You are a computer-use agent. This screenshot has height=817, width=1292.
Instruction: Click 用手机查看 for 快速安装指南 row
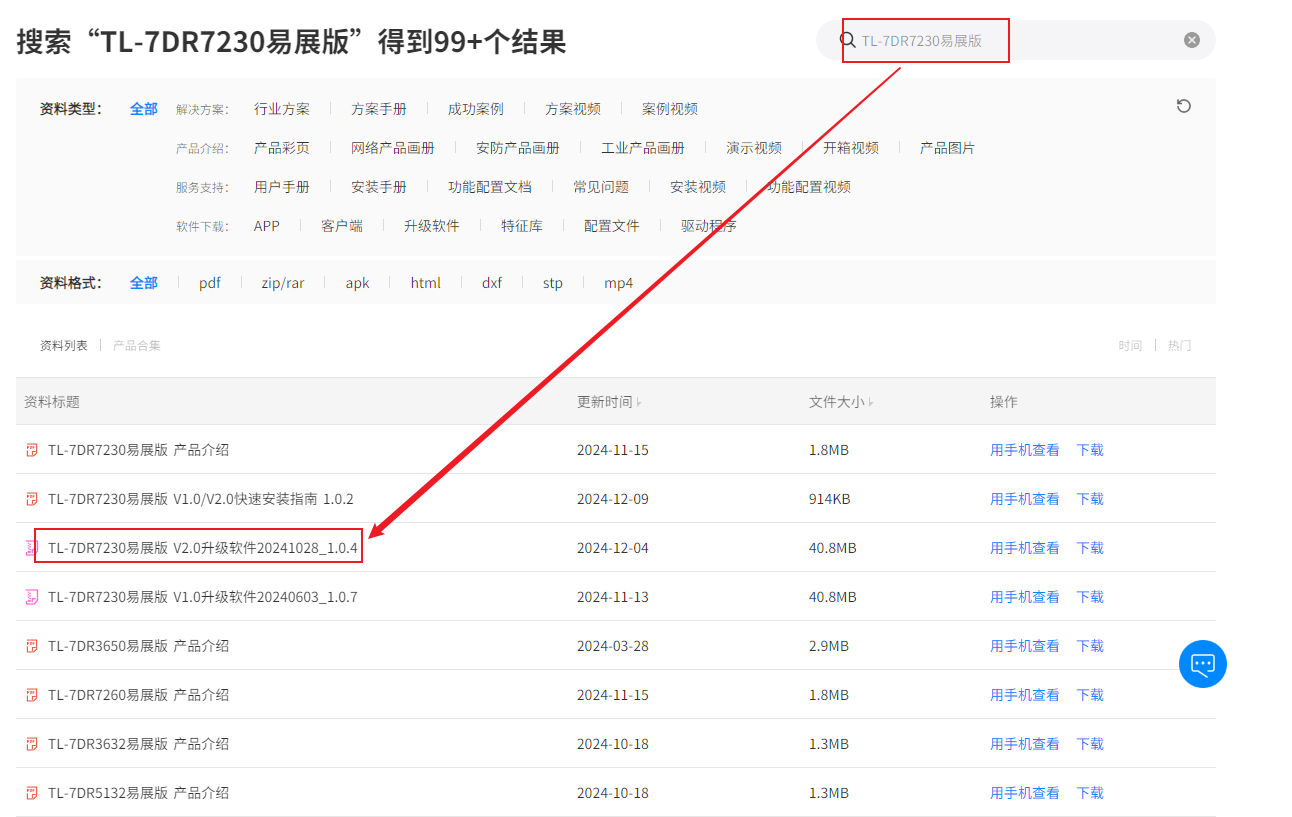(1025, 499)
